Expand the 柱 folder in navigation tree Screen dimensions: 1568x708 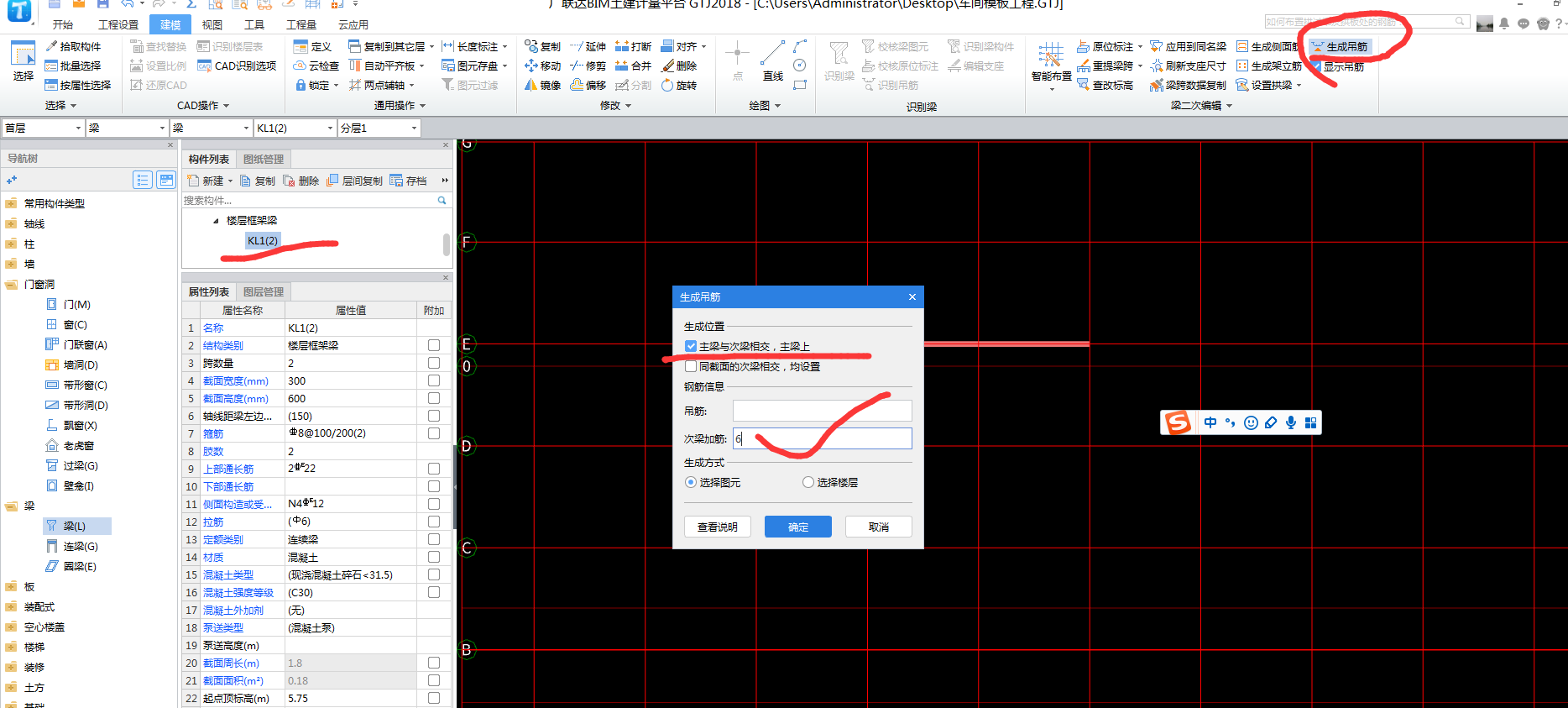click(x=12, y=244)
